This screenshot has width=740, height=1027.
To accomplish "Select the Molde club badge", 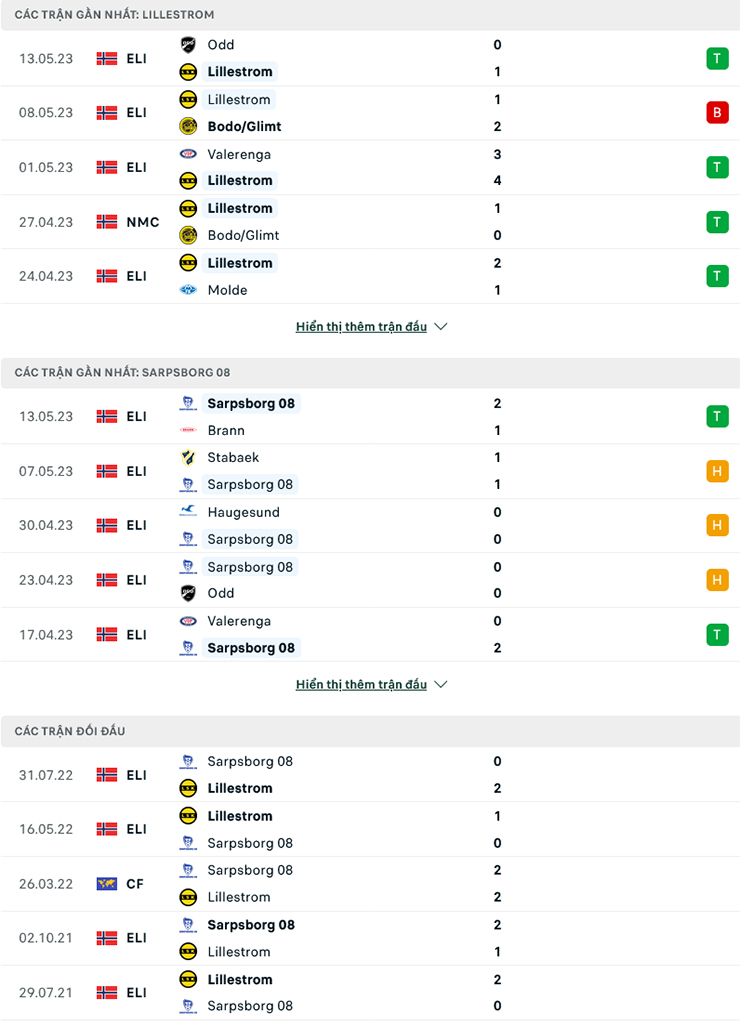I will coord(190,290).
